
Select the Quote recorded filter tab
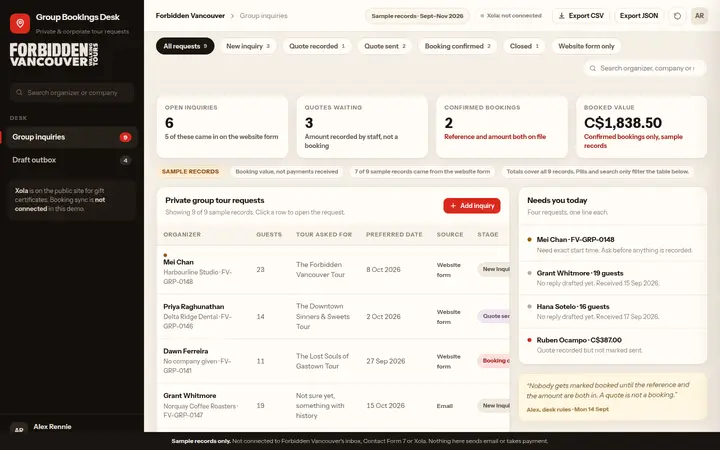click(317, 46)
